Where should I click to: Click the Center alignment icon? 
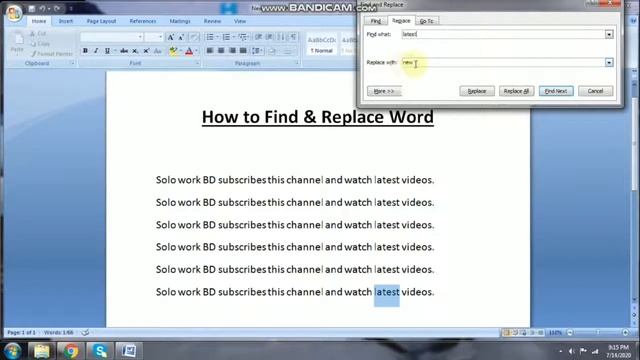coord(221,51)
